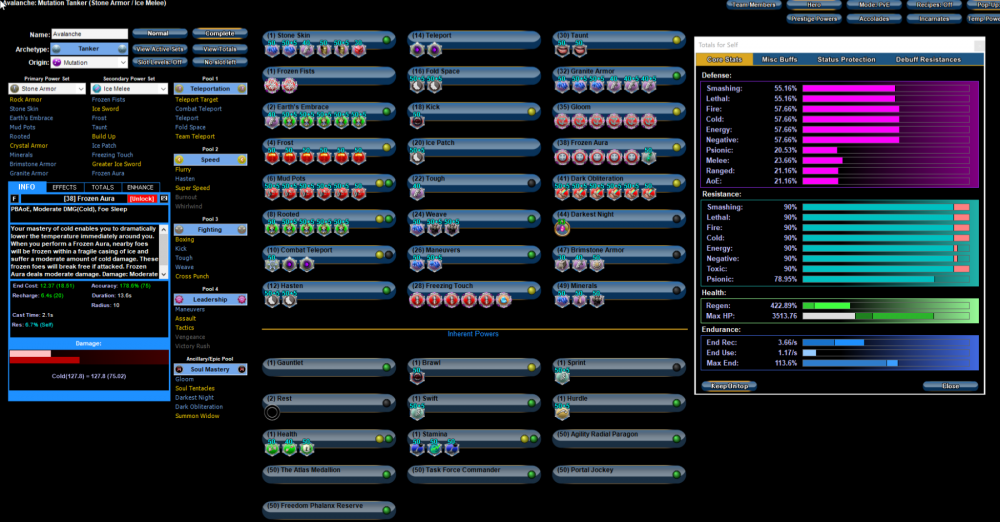Click the View Active Sets button

click(x=159, y=48)
